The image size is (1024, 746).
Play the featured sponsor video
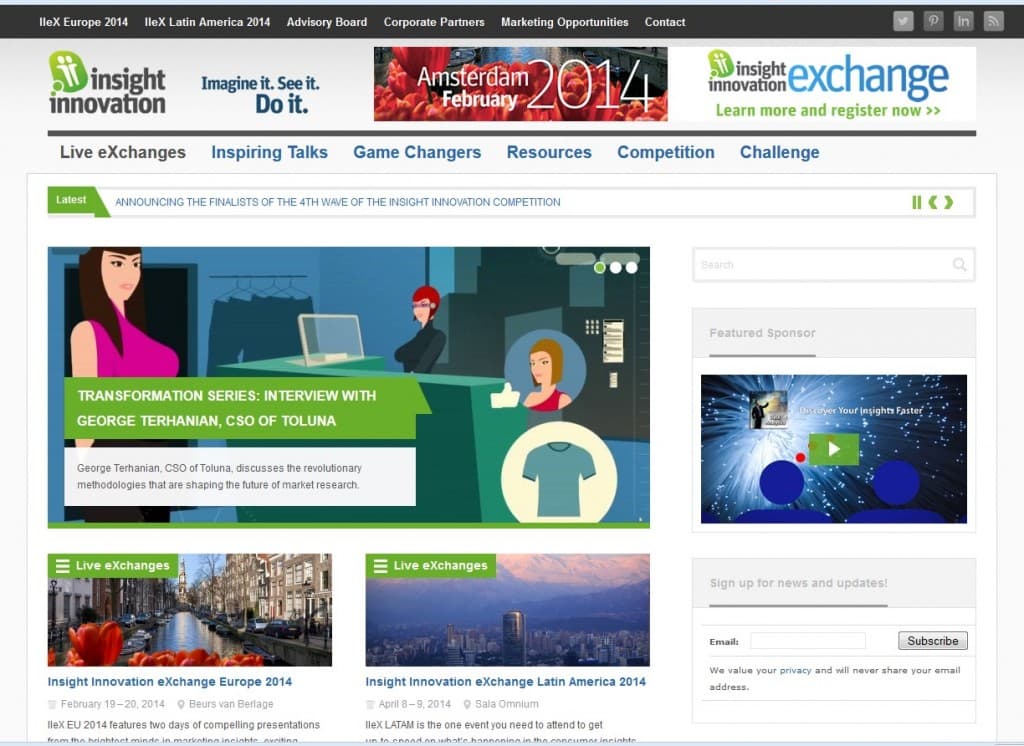pyautogui.click(x=833, y=449)
